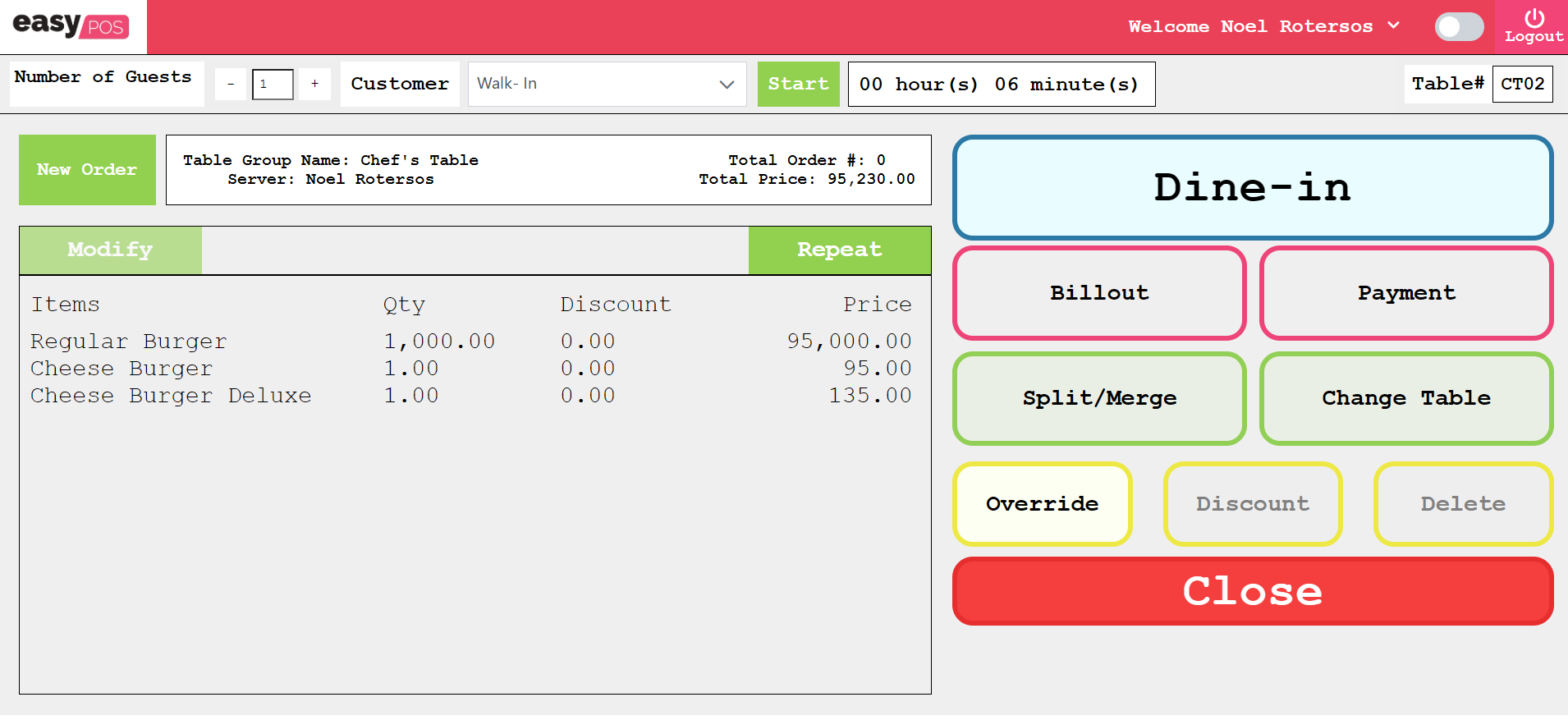
Task: Click the 1,000.00 quantity value
Action: [439, 342]
